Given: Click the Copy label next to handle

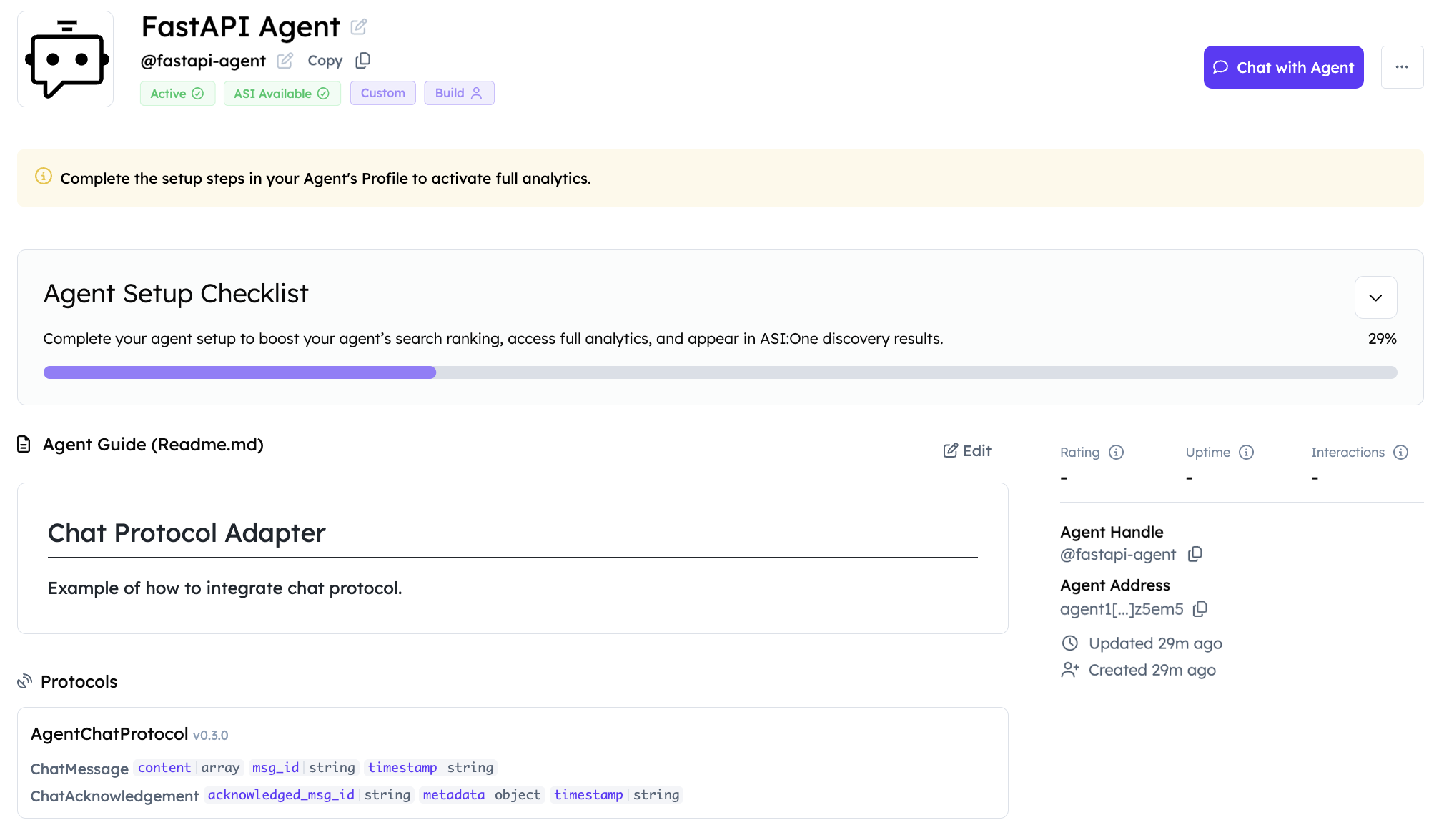Looking at the screenshot, I should [325, 61].
